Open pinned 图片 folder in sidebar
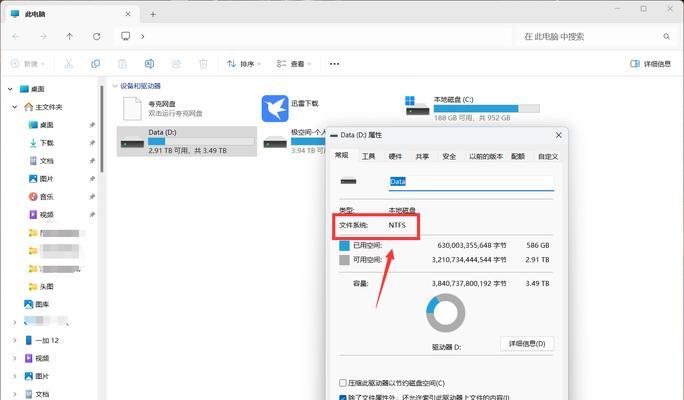This screenshot has height=400, width=684. [x=41, y=179]
